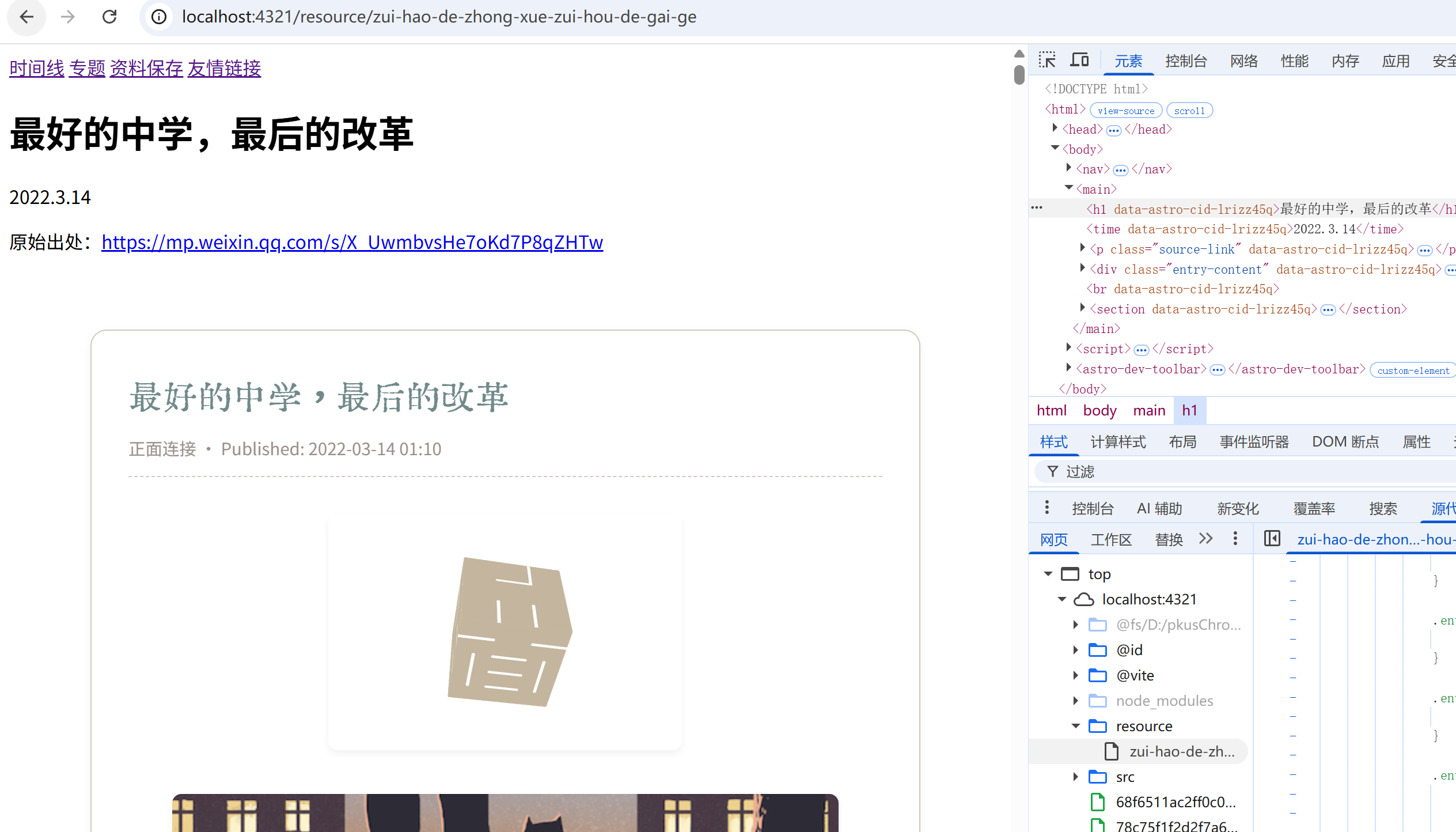Select the localhost:4321 cloud icon
Image resolution: width=1456 pixels, height=832 pixels.
[x=1084, y=599]
